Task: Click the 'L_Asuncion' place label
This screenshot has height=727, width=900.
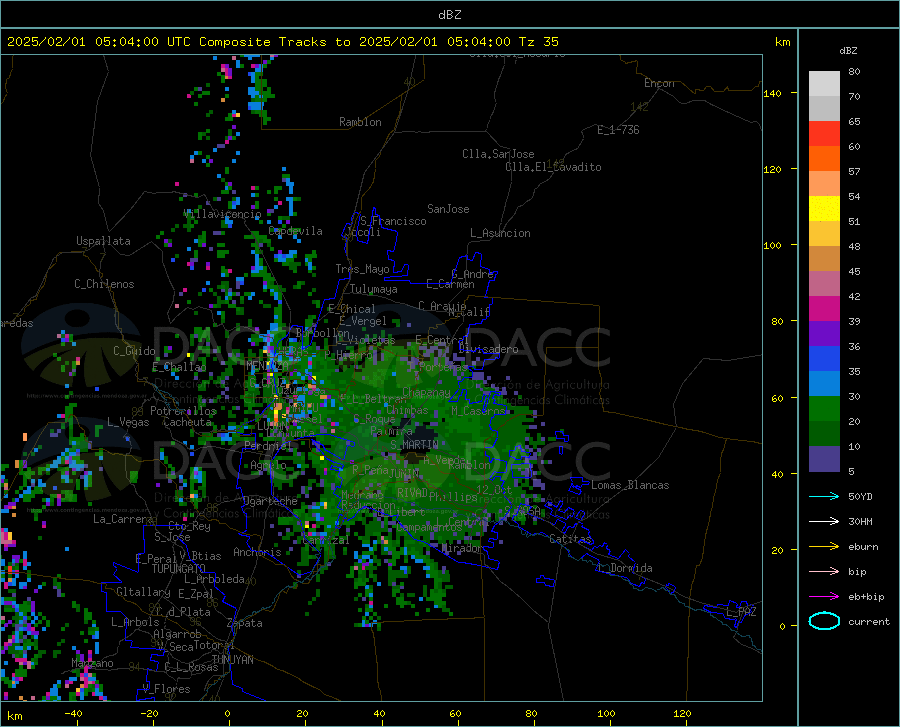Action: [500, 233]
